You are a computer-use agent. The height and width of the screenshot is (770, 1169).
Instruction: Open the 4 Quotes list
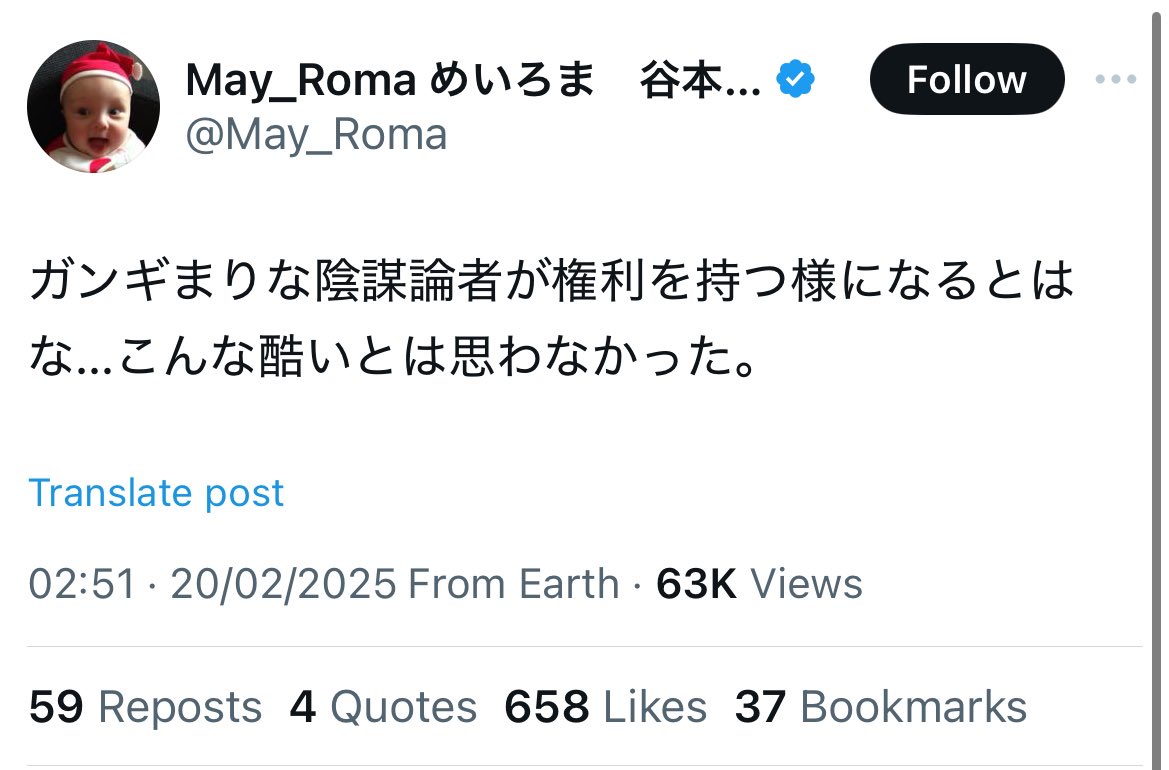[x=383, y=706]
